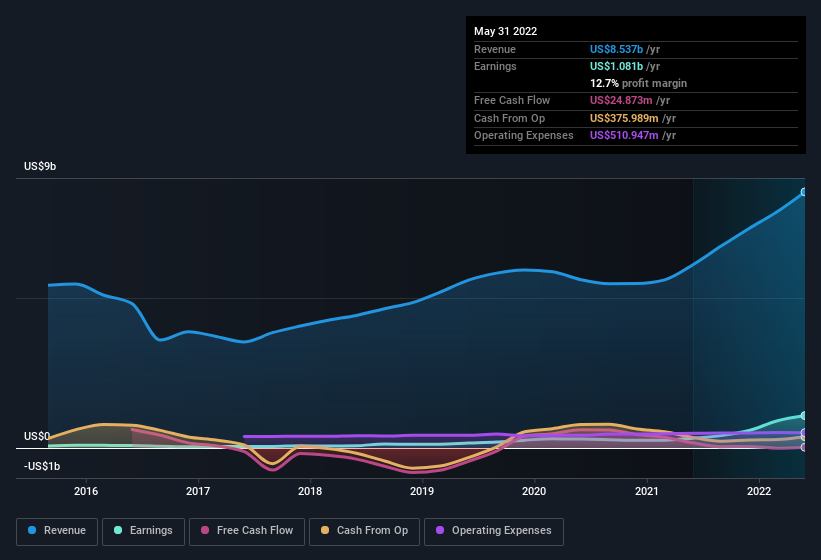Toggle the Revenue legend button
The image size is (821, 560).
pyautogui.click(x=57, y=531)
